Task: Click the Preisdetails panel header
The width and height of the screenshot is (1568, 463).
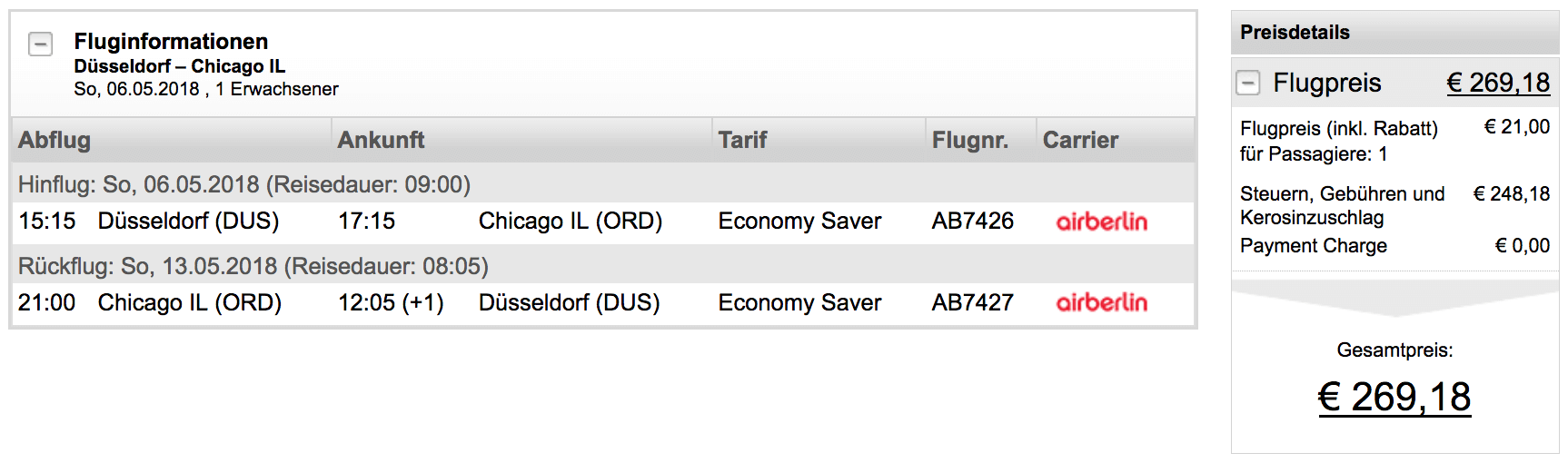Action: point(1295,33)
